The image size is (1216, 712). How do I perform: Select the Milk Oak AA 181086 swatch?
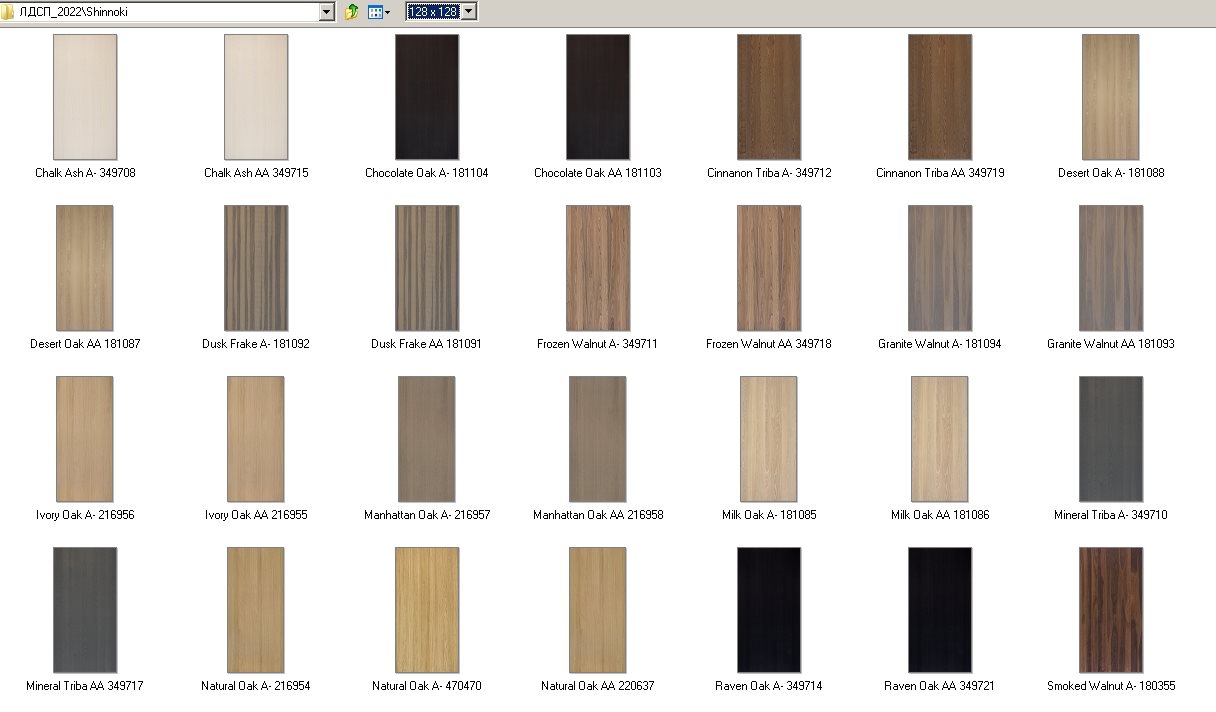click(940, 439)
